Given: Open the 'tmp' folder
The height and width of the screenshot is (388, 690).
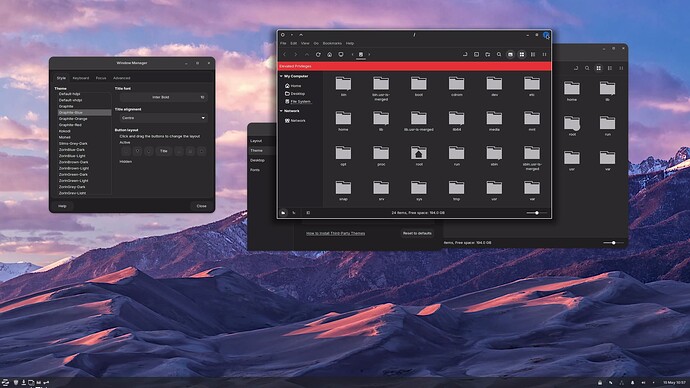Looking at the screenshot, I should [x=456, y=190].
